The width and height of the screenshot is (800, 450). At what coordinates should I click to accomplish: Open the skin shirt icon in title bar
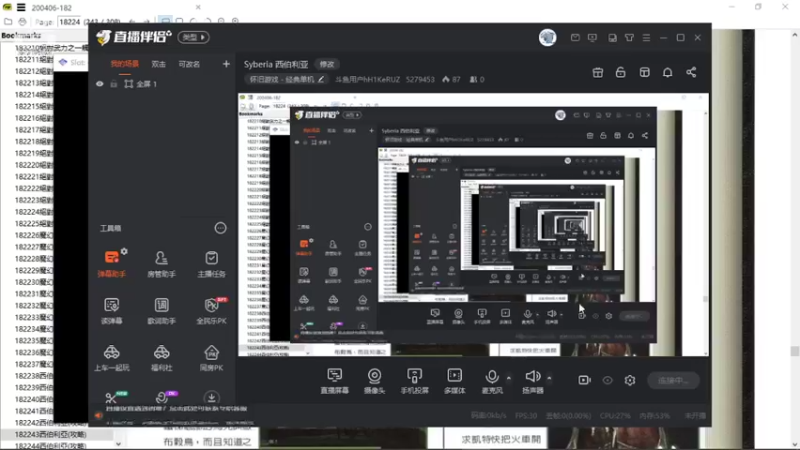629,38
